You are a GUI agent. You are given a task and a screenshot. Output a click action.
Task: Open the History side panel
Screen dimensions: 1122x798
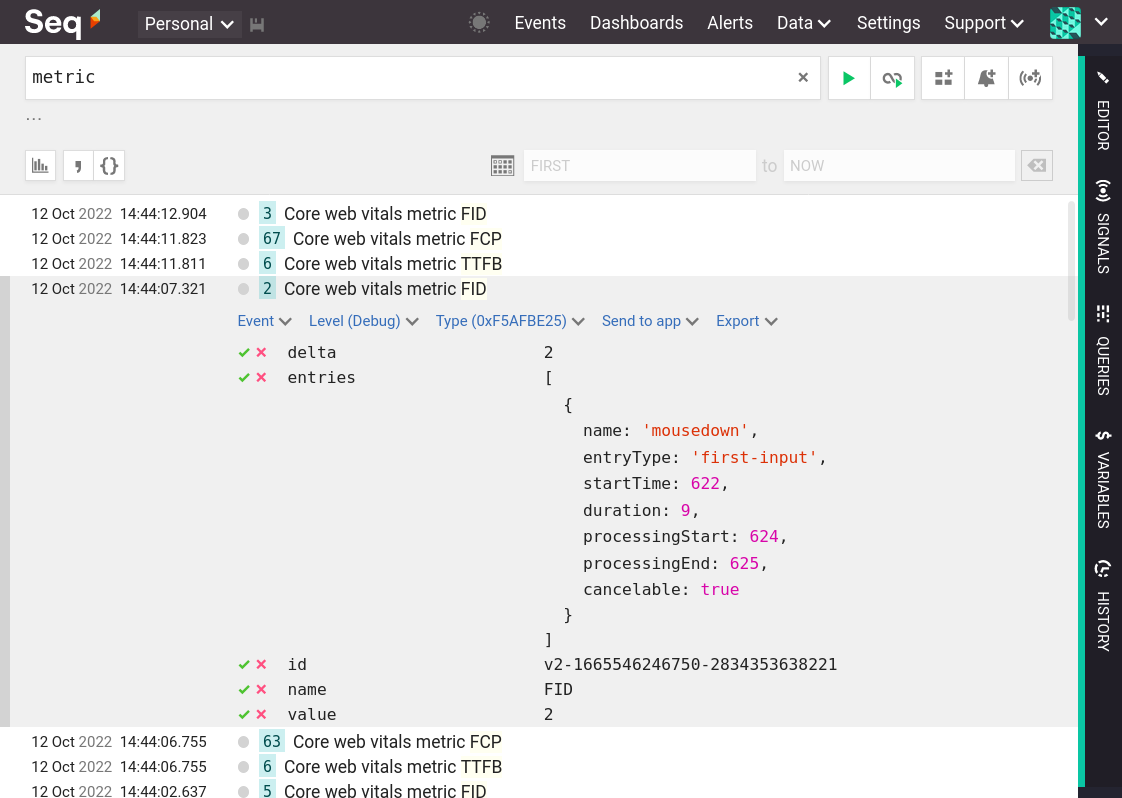(1103, 605)
